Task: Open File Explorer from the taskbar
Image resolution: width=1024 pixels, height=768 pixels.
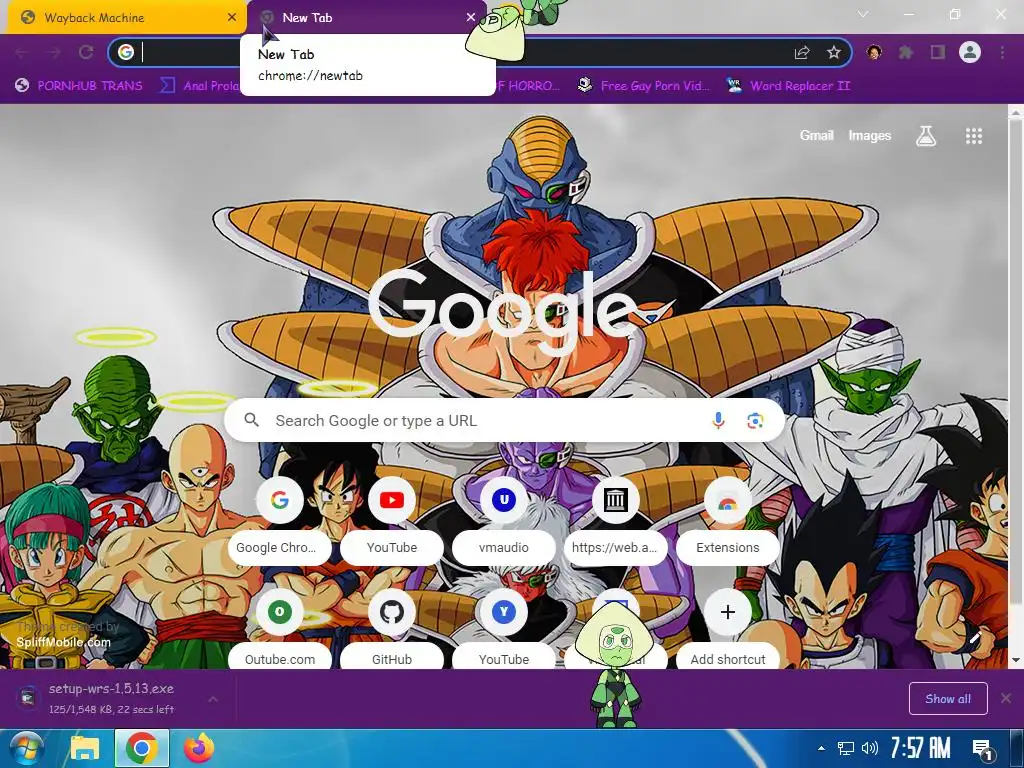Action: 85,748
